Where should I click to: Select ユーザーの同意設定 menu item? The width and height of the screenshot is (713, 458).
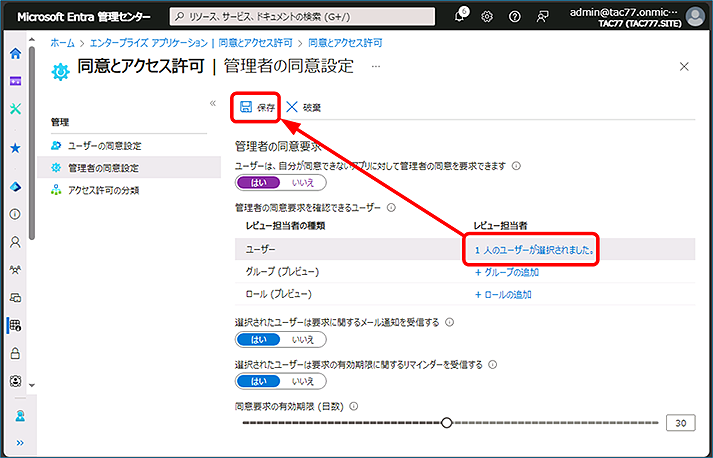[x=105, y=146]
